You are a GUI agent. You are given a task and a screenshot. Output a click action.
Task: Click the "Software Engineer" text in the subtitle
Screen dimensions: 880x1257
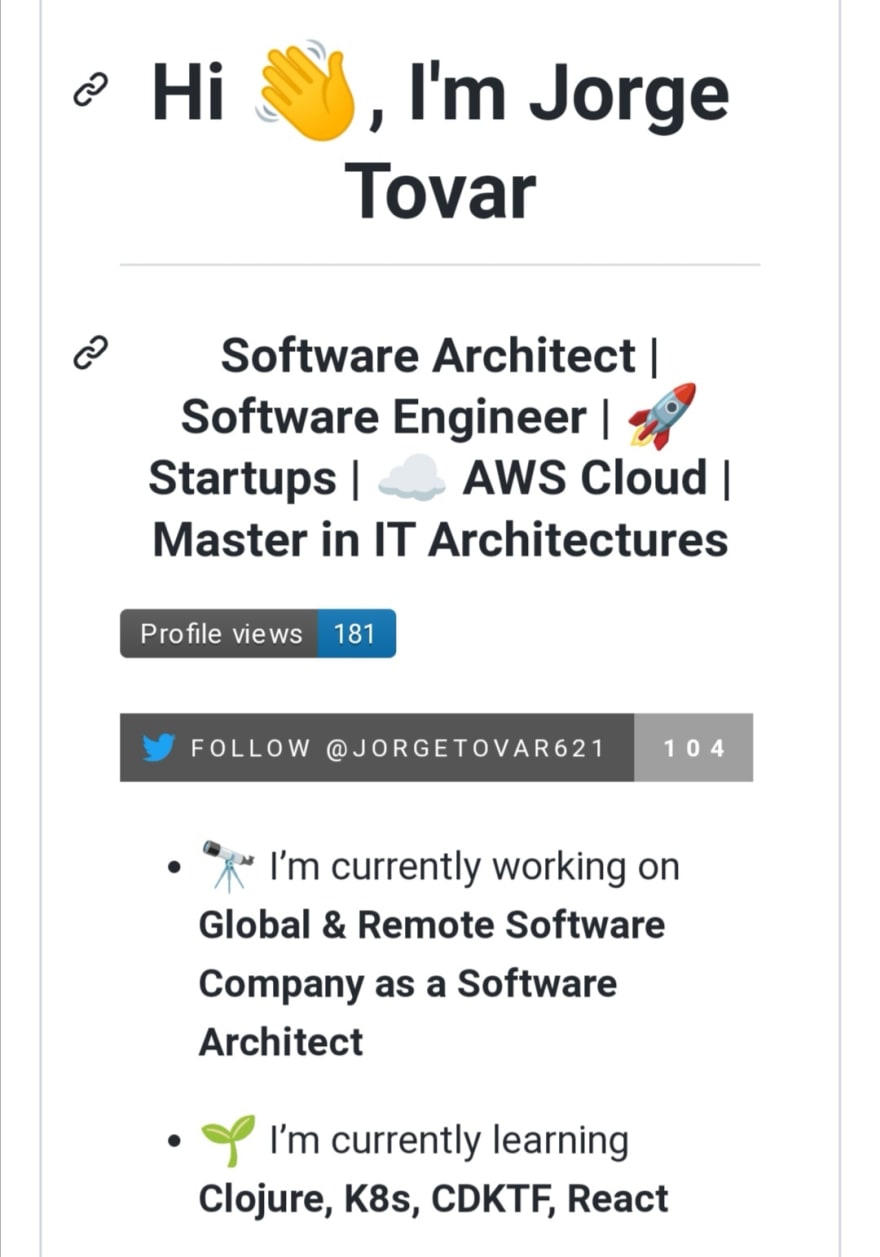[384, 417]
